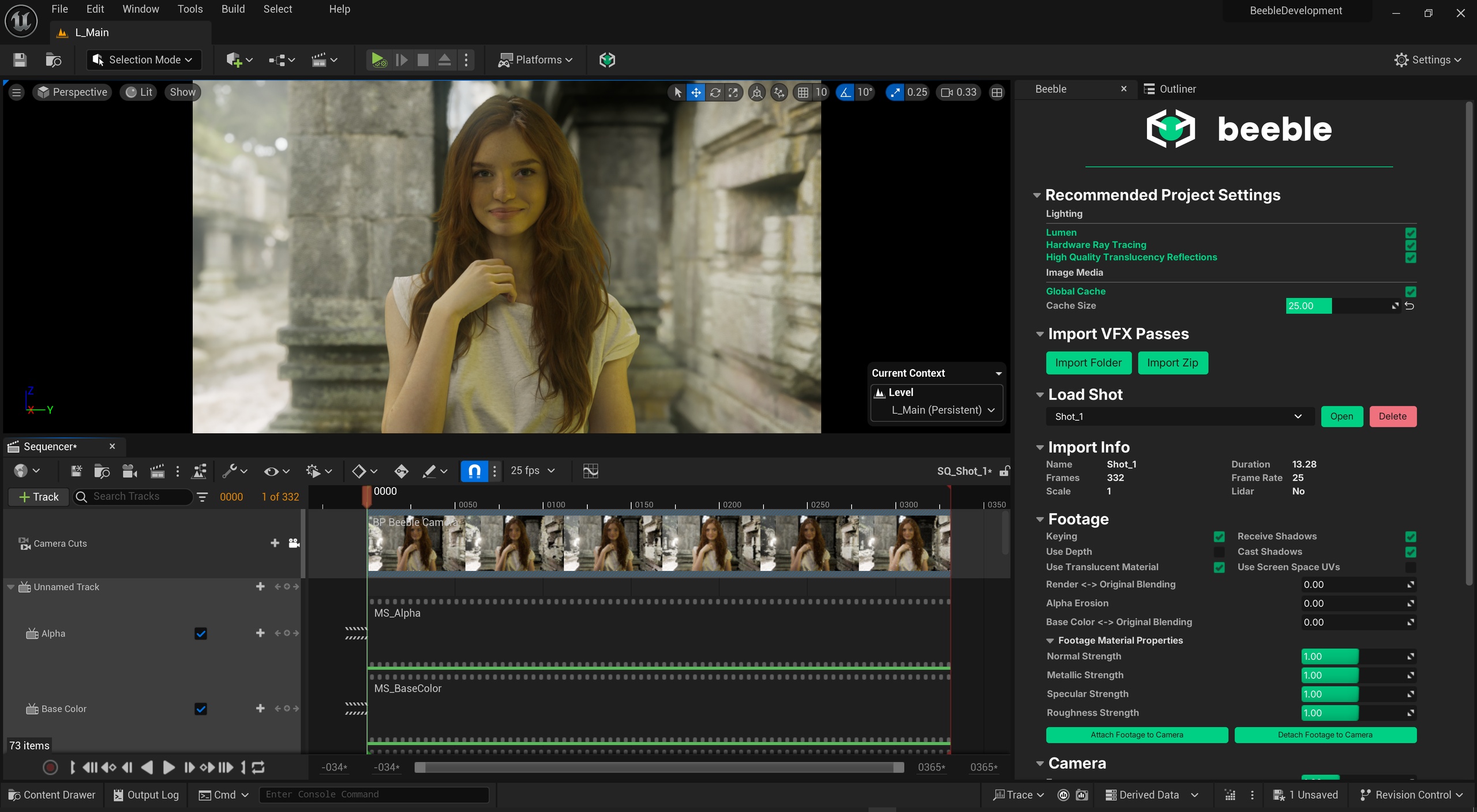The width and height of the screenshot is (1477, 812).
Task: Toggle Sequencer magnet snapping button
Action: tap(474, 471)
